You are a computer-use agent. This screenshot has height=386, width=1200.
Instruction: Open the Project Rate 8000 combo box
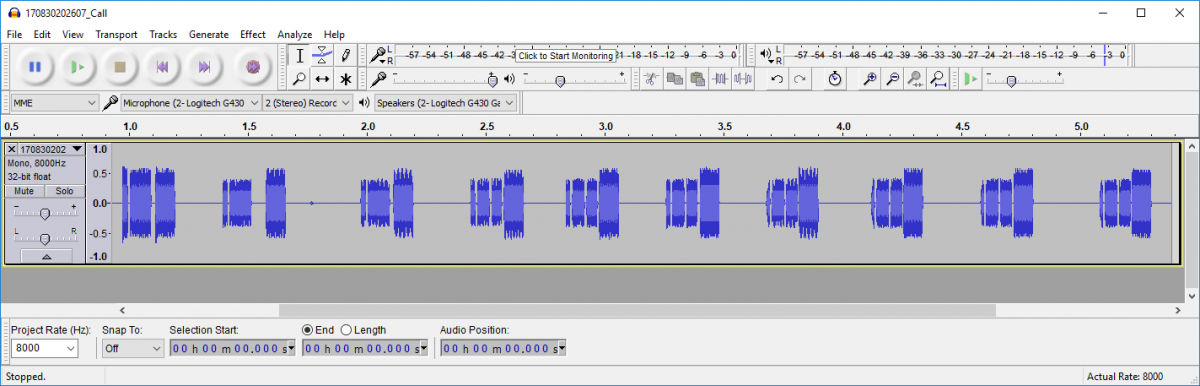[44, 348]
